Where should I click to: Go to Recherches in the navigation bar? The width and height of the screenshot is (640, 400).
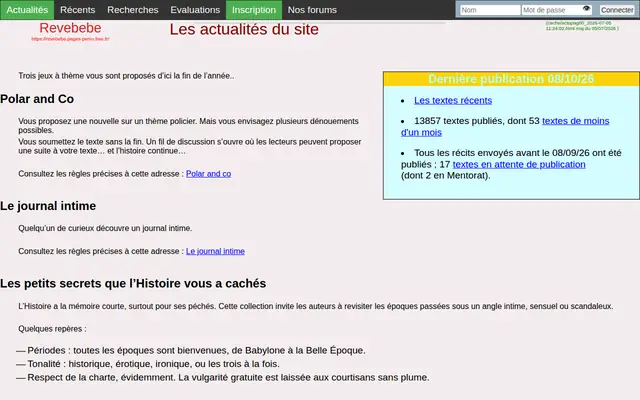coord(133,10)
